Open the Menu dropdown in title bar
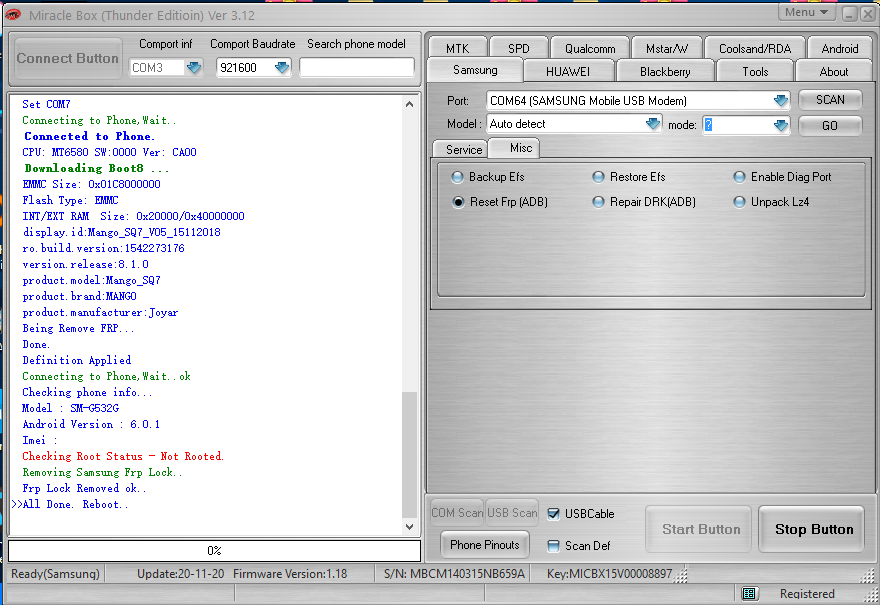Screen dimensions: 880x605 pyautogui.click(x=806, y=12)
